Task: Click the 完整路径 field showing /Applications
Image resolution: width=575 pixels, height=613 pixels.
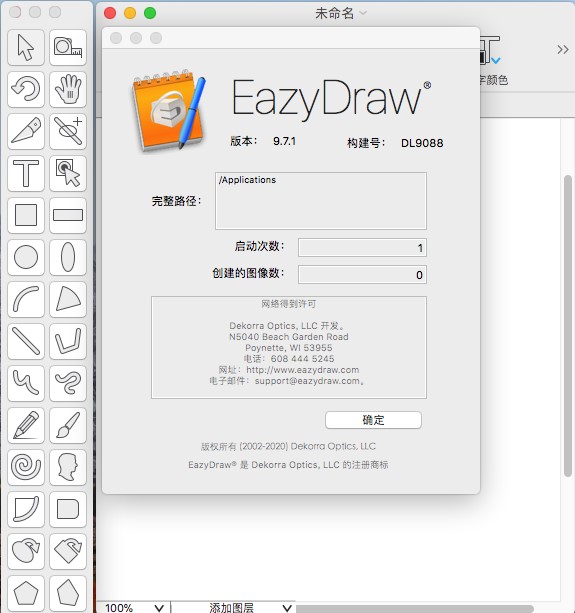Action: pyautogui.click(x=321, y=201)
